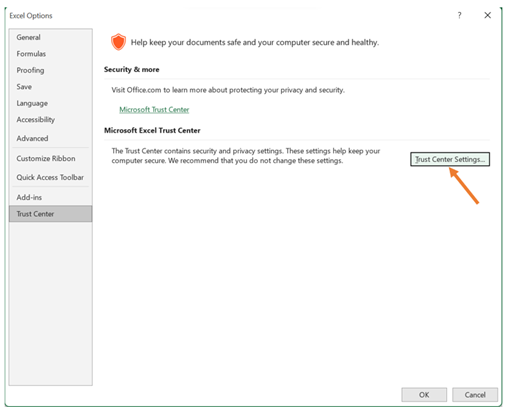Confirm with the OK button
Image resolution: width=514 pixels, height=407 pixels.
424,395
